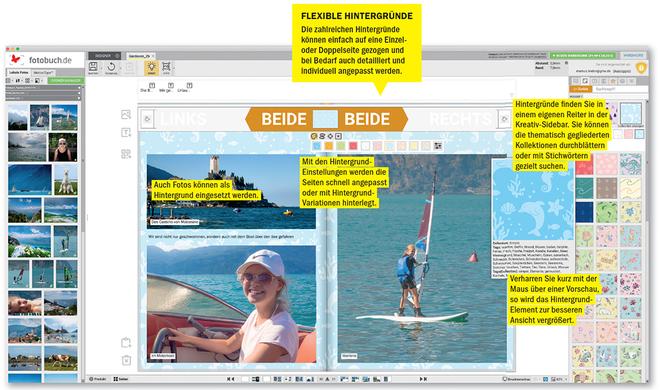
Task: Click the green order button at top right
Action: (x=583, y=56)
